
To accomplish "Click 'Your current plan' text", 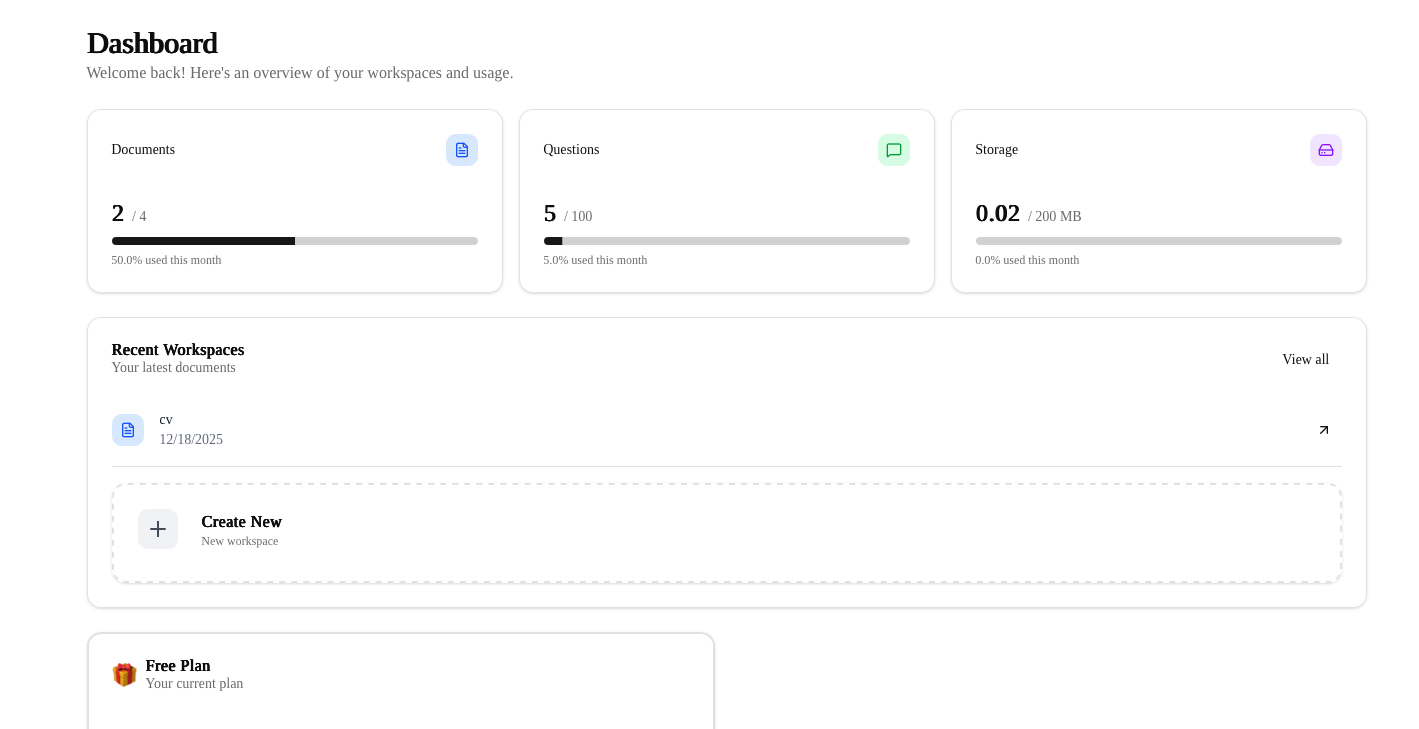I will click(195, 684).
